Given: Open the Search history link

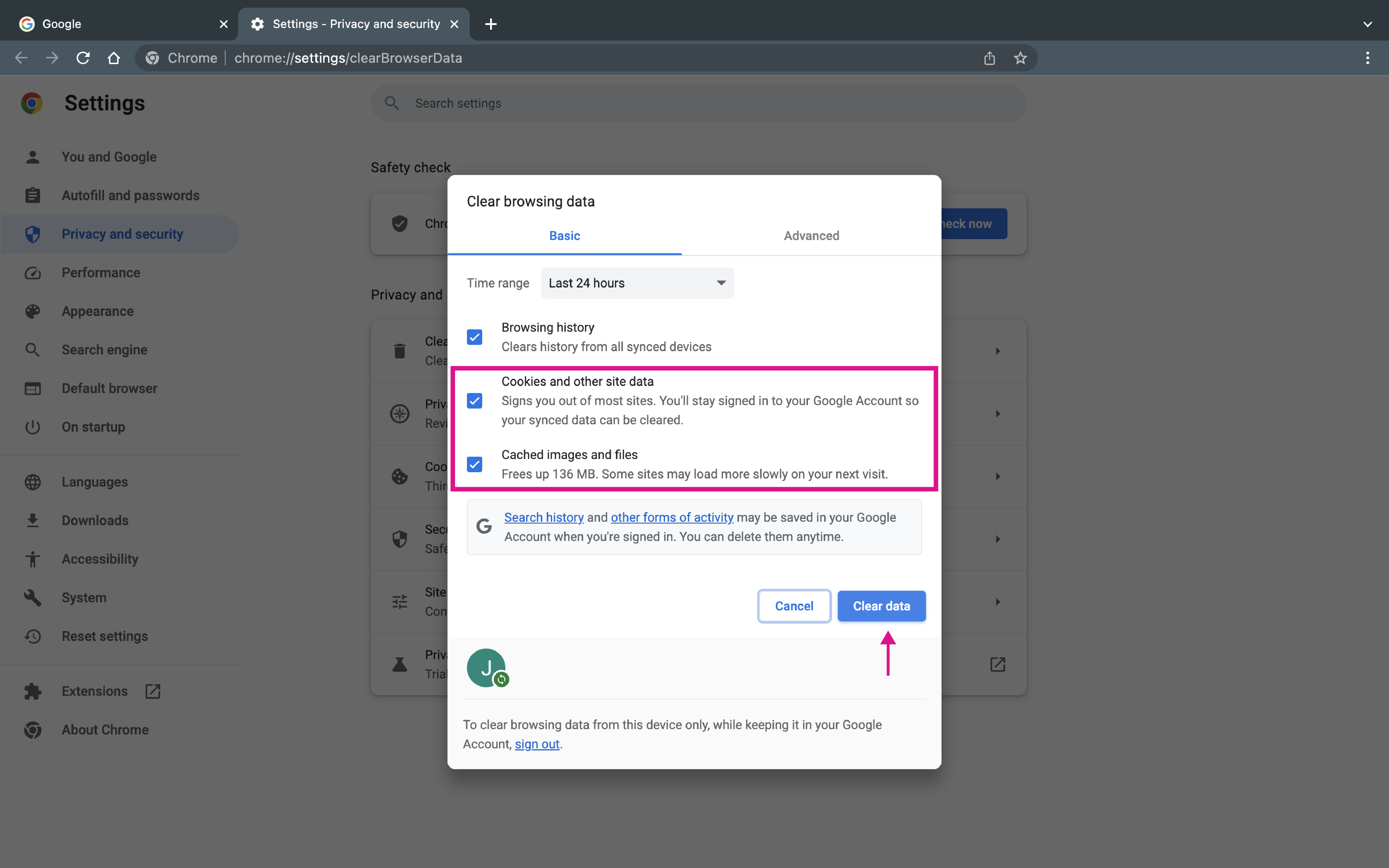Looking at the screenshot, I should point(544,517).
